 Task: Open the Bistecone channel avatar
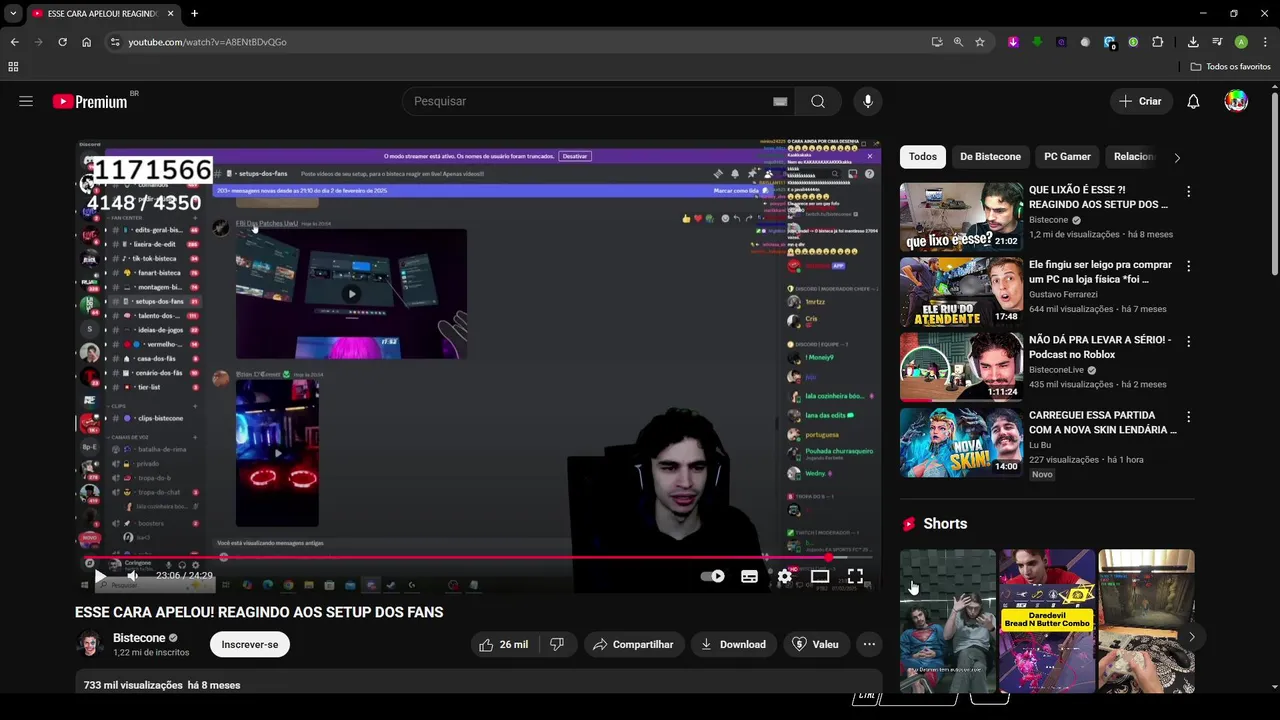(x=90, y=644)
